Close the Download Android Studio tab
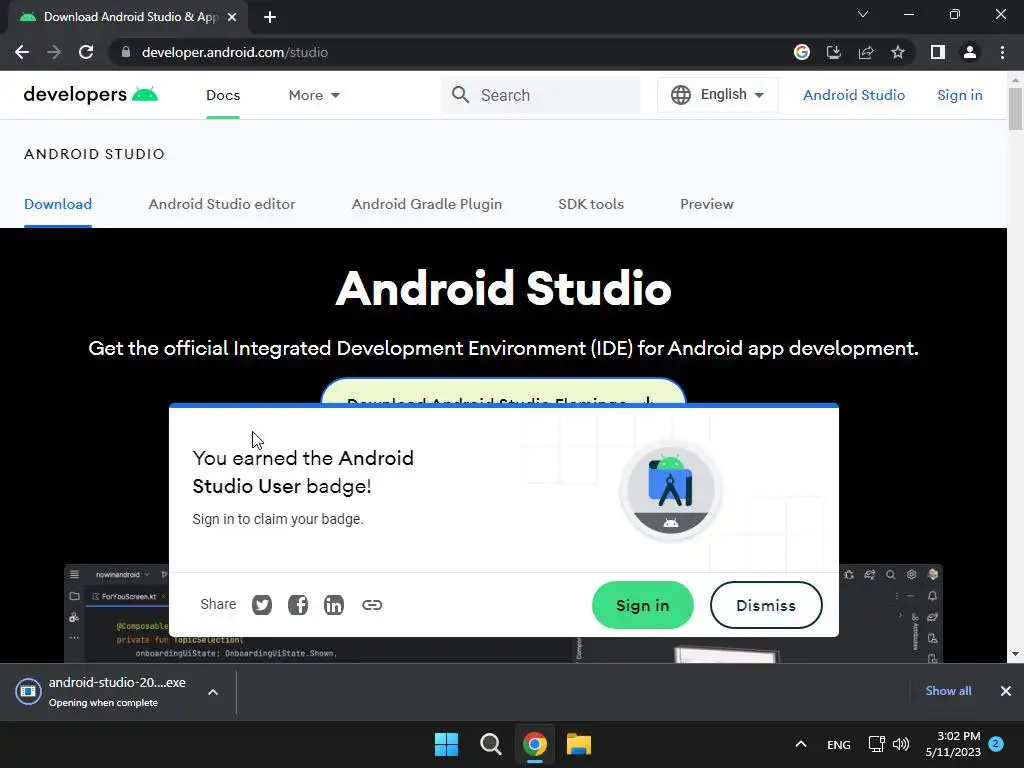Viewport: 1024px width, 768px height. pyautogui.click(x=232, y=17)
